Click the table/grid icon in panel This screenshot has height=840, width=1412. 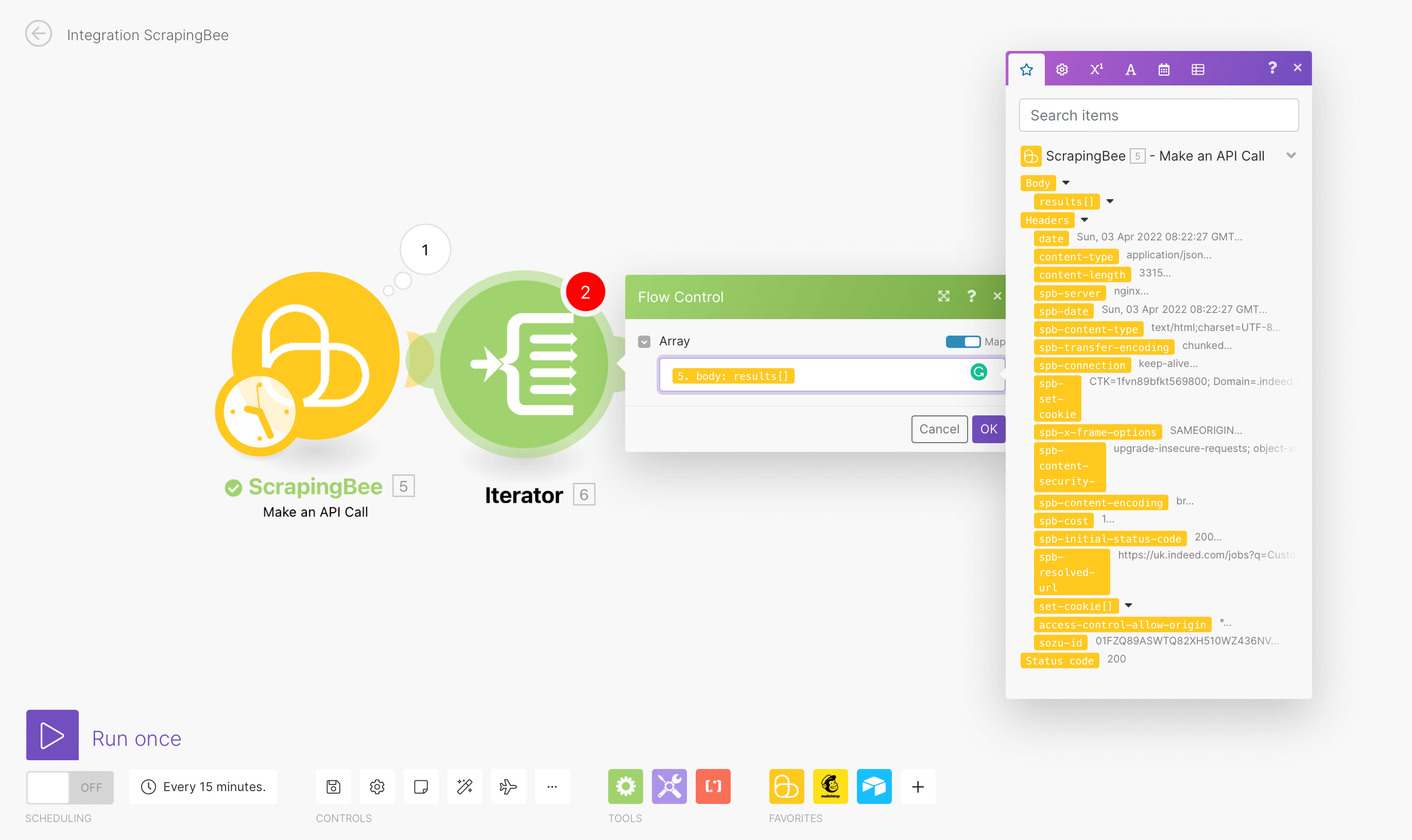click(1196, 69)
